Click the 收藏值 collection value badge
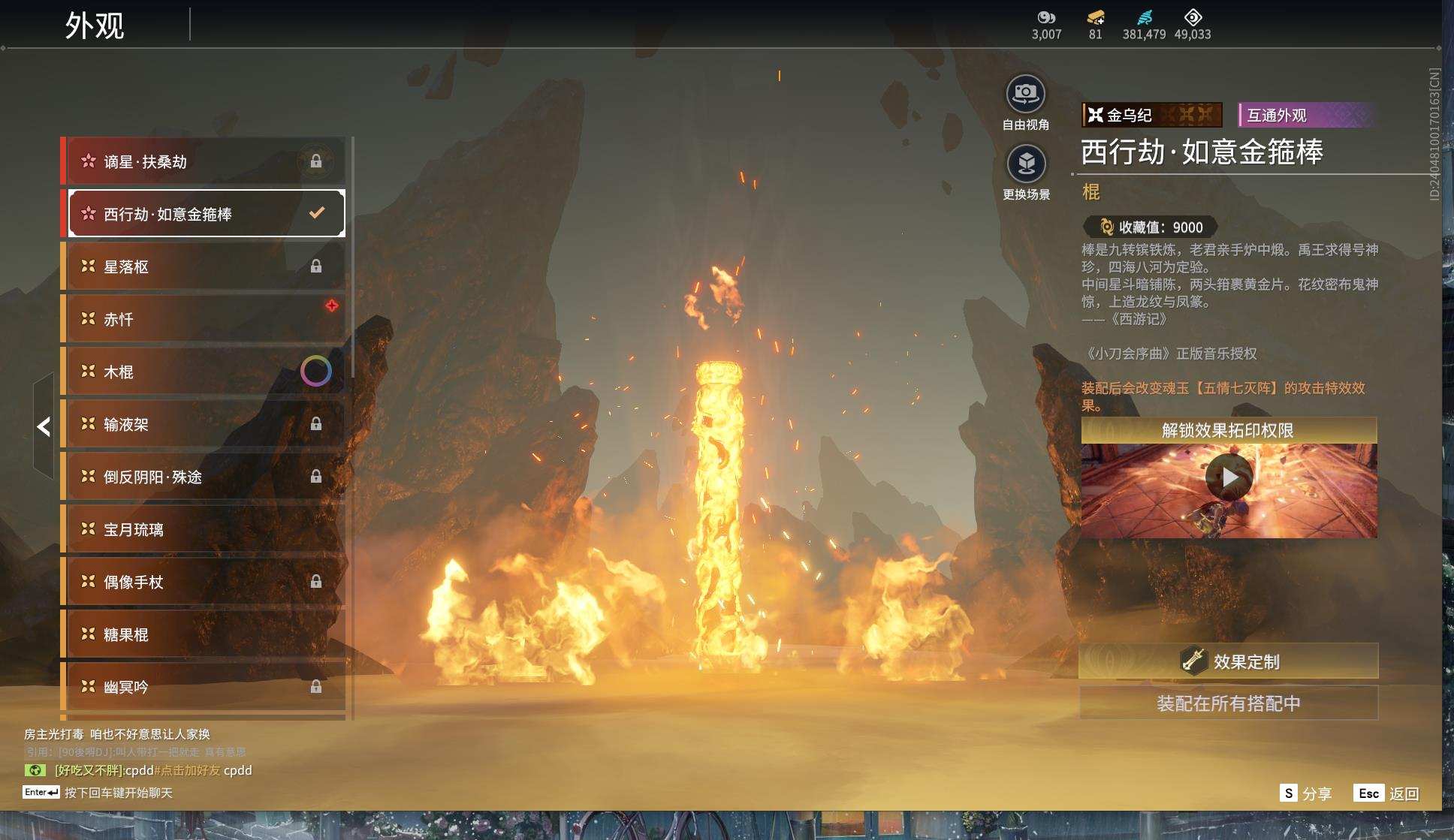The height and width of the screenshot is (840, 1454). click(x=1150, y=227)
